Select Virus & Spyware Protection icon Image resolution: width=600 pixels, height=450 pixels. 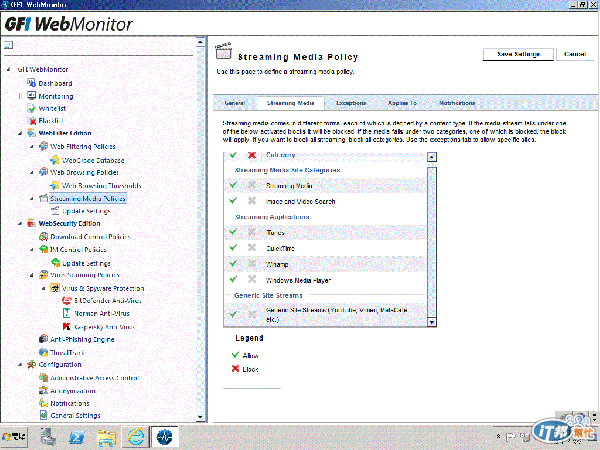[55, 288]
